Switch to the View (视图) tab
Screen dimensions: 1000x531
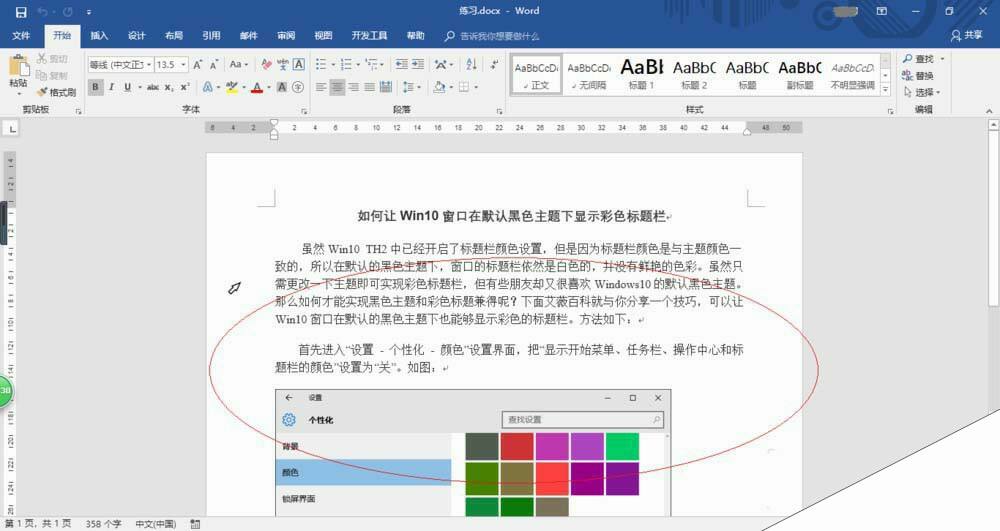click(x=323, y=36)
